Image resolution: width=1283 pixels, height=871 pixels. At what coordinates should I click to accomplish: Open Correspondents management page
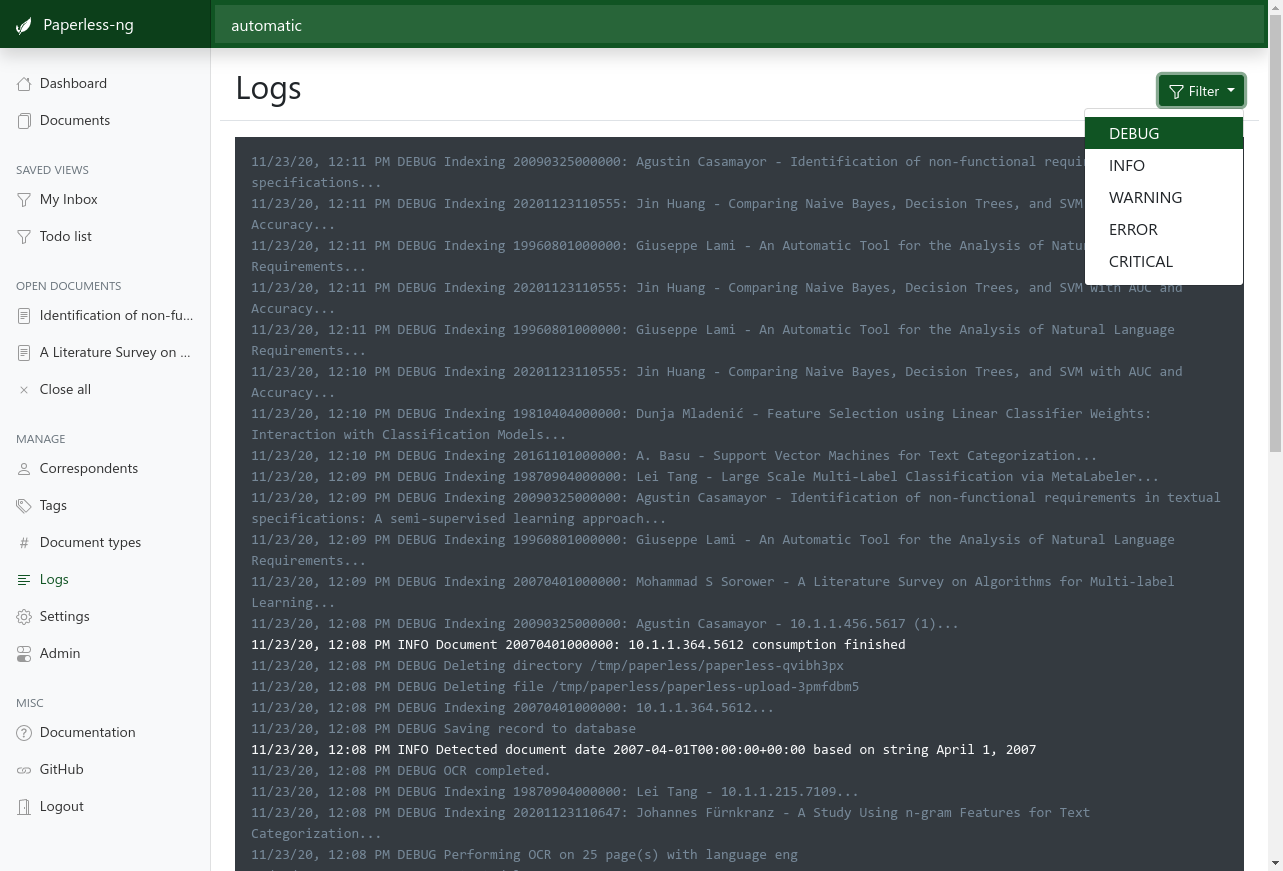pyautogui.click(x=89, y=469)
